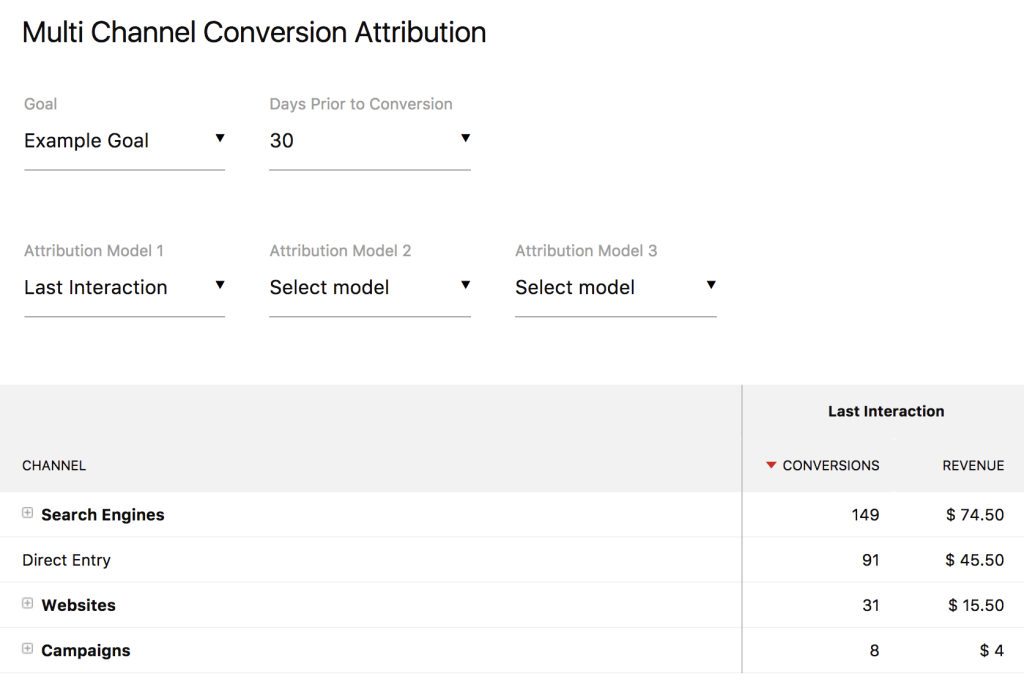Select the Websites channel label

(78, 605)
